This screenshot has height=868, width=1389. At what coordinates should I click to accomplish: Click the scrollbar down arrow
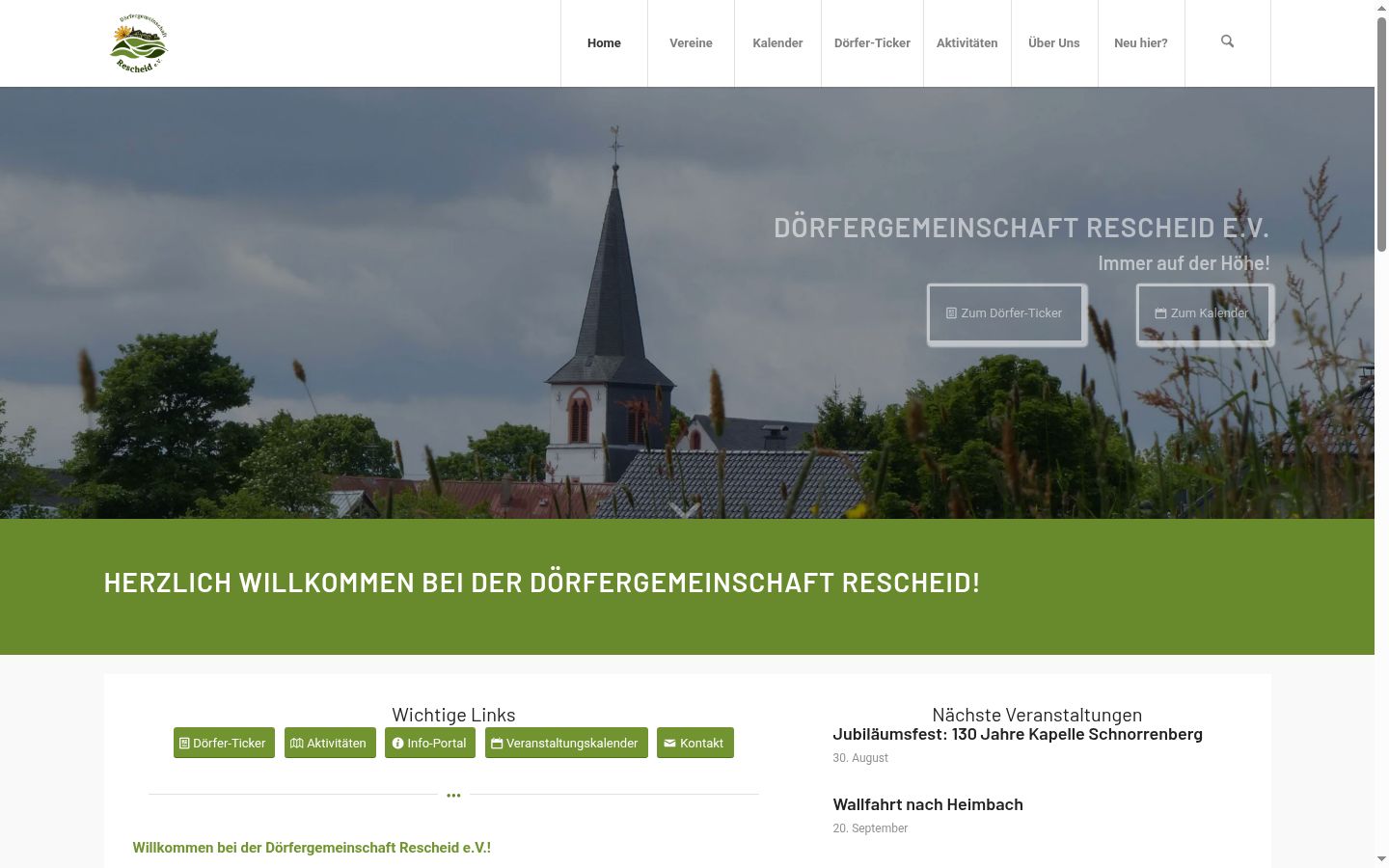coord(1381,859)
